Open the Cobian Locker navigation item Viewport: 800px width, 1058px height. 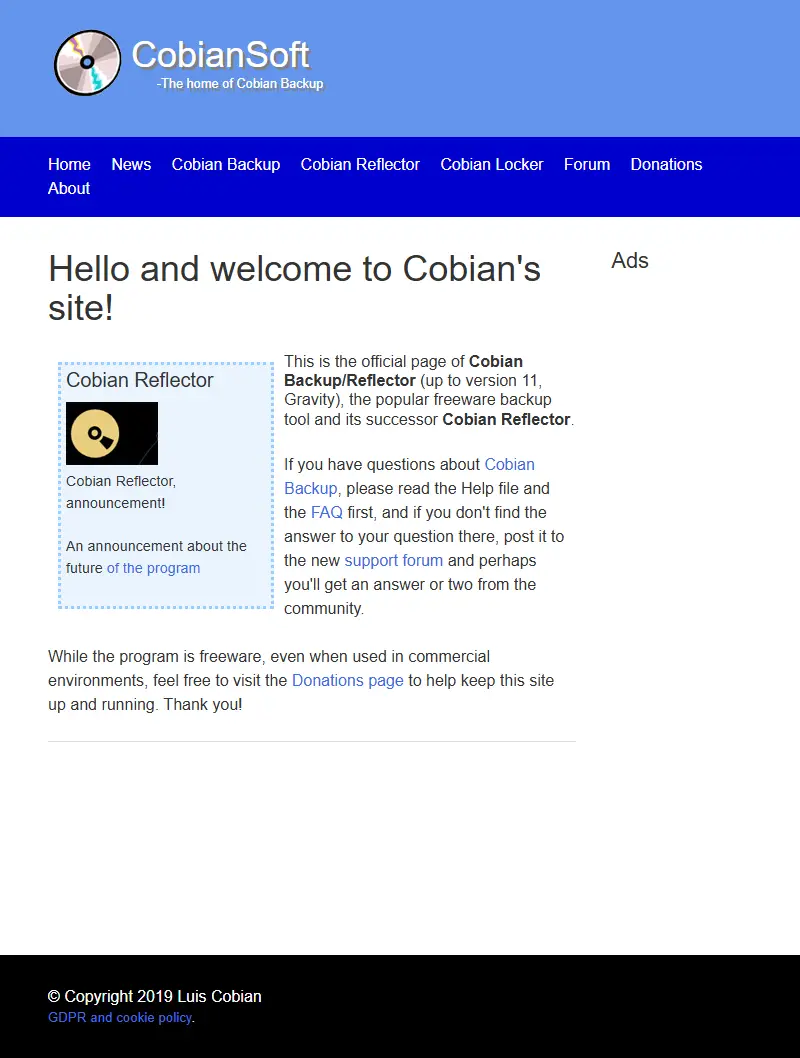pyautogui.click(x=492, y=165)
